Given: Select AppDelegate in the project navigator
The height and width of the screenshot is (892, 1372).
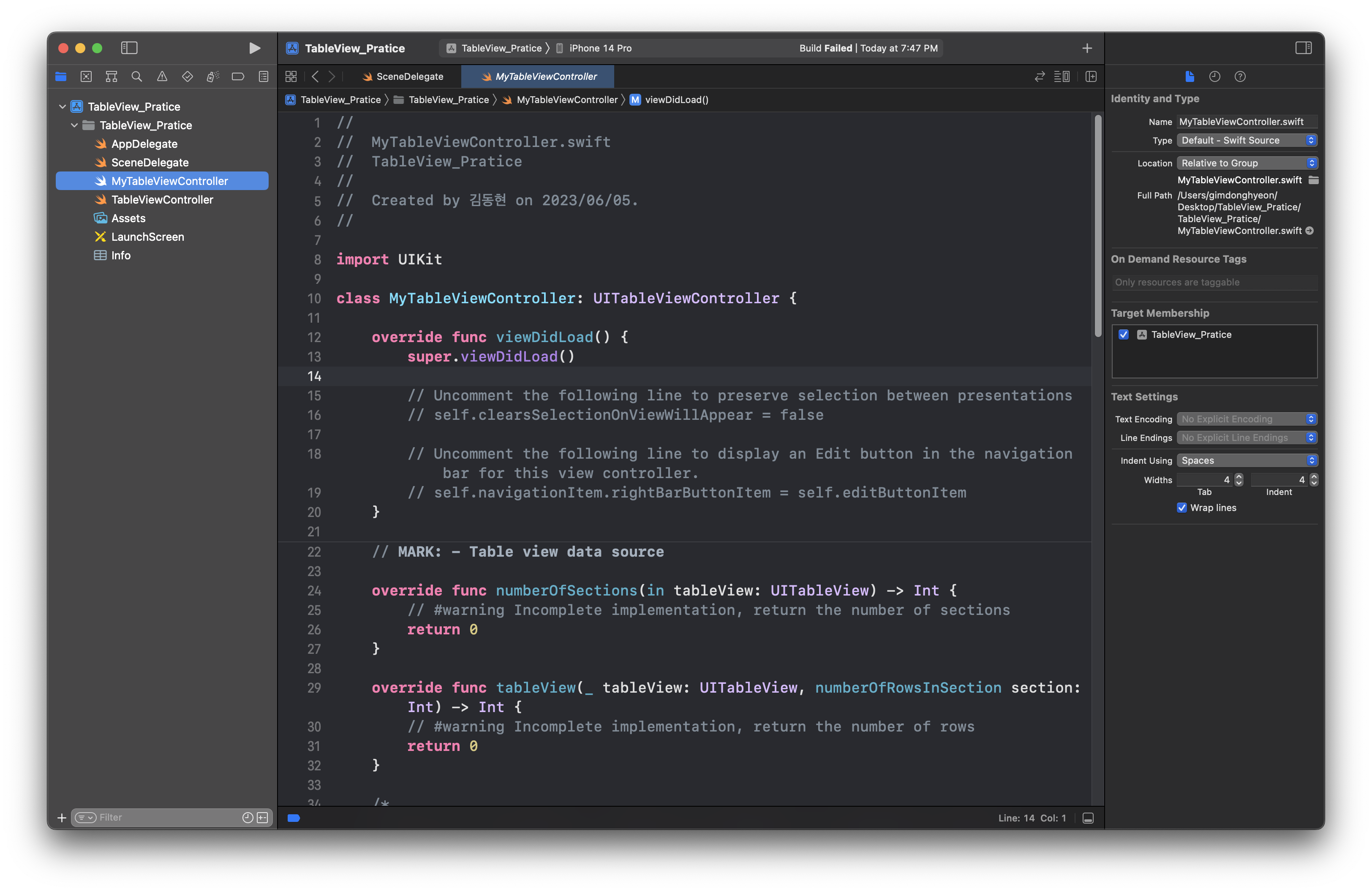Looking at the screenshot, I should (x=144, y=144).
